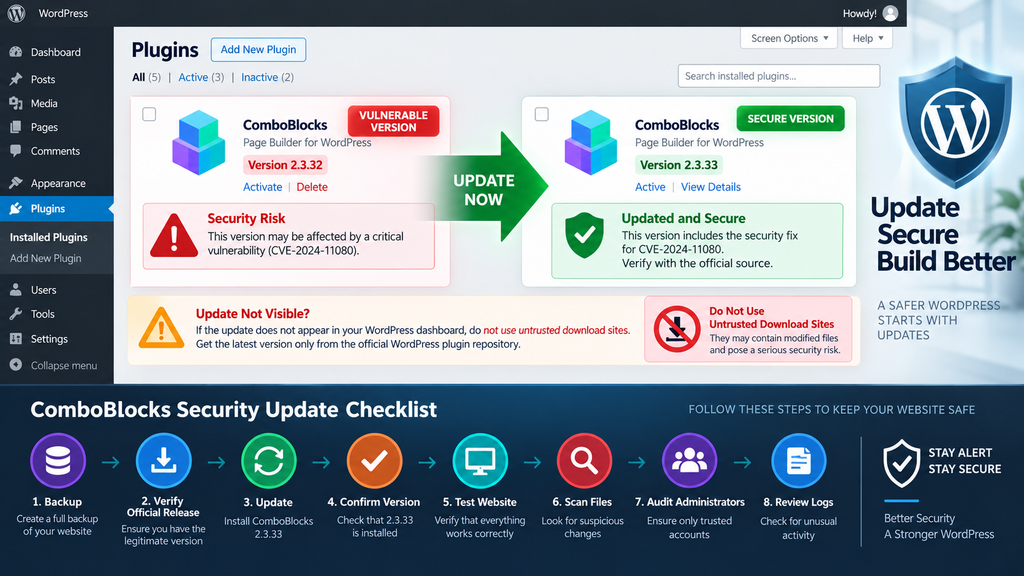Screen dimensions: 1024x576
Task: Click the WordPress logo in the admin bar
Action: [x=16, y=13]
